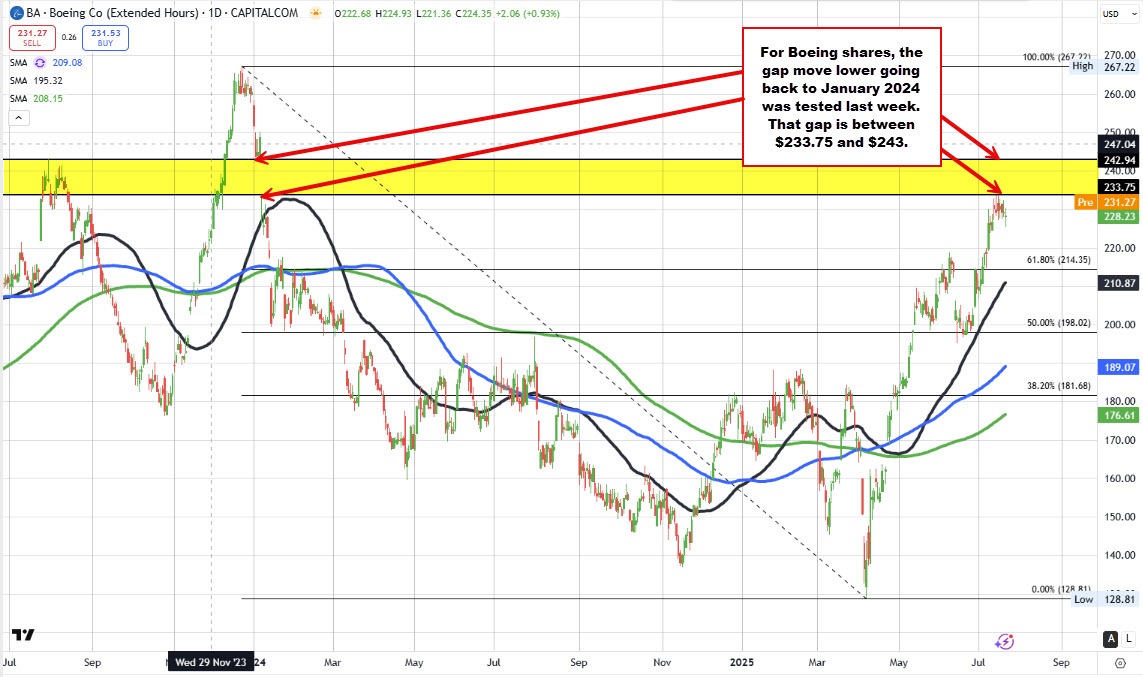Toggle the L logarithmic scale button
Screen dimensions: 1143x677
tap(1128, 639)
